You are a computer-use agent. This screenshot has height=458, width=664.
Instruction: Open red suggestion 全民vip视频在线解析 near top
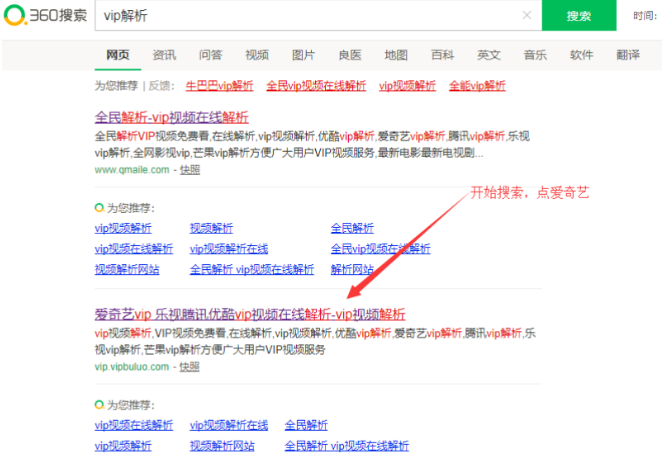coord(316,86)
